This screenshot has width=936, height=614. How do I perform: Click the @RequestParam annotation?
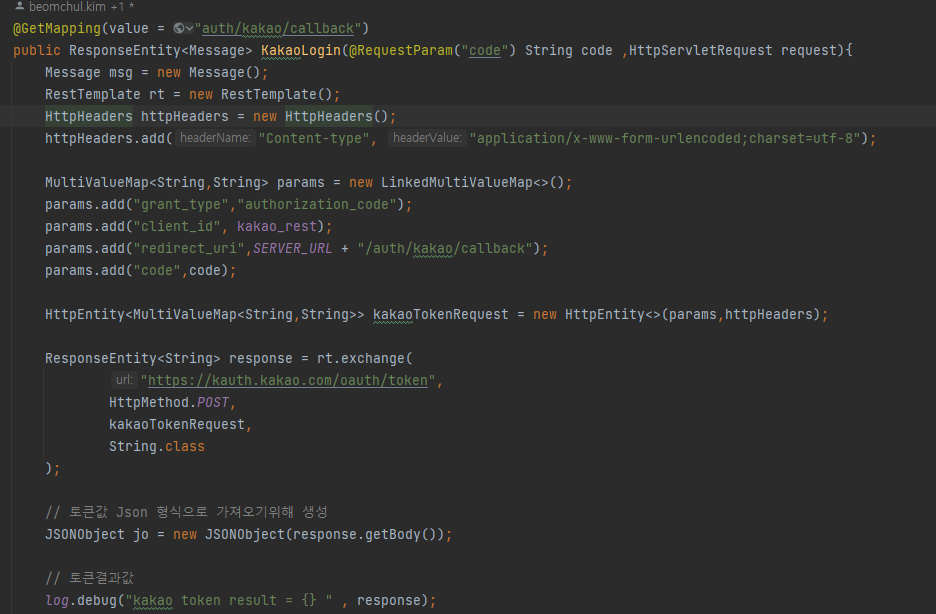401,51
